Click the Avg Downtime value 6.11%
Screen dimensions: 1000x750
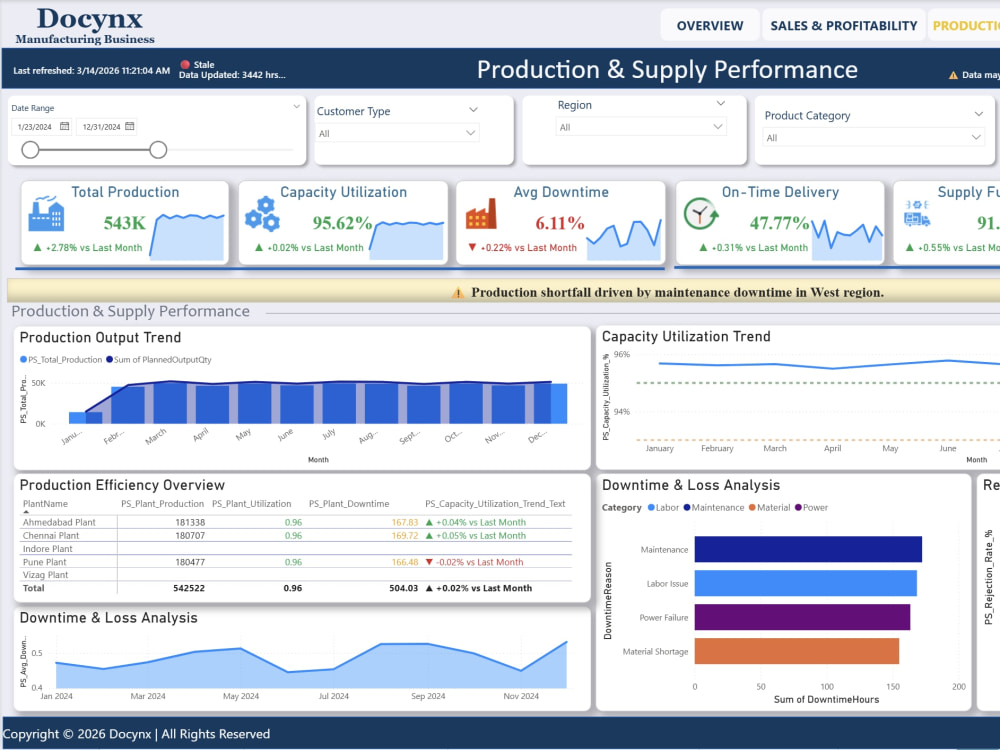point(560,223)
